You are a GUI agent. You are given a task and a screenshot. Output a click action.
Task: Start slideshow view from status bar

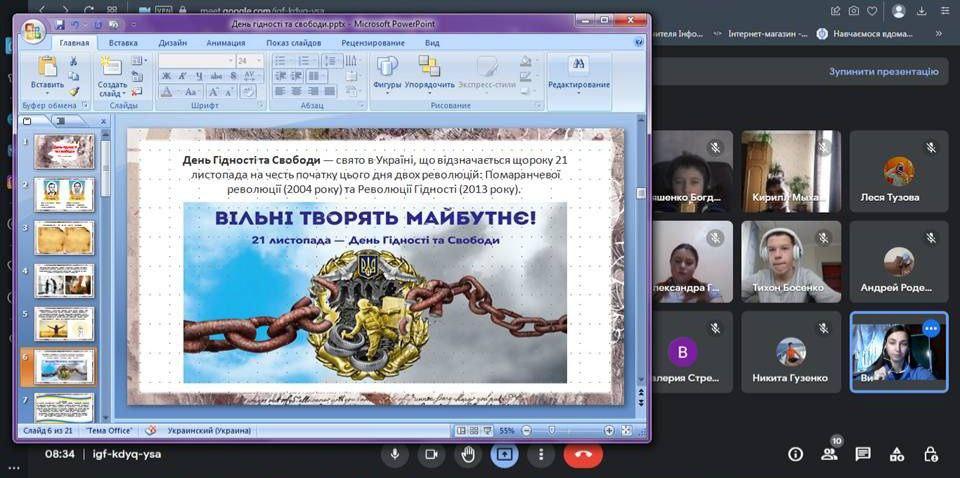point(487,431)
